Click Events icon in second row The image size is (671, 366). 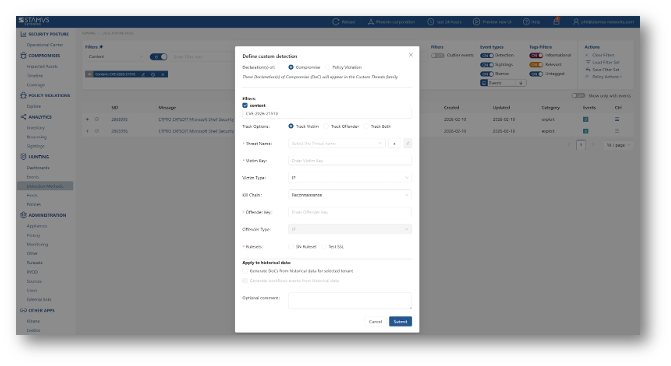[x=585, y=131]
